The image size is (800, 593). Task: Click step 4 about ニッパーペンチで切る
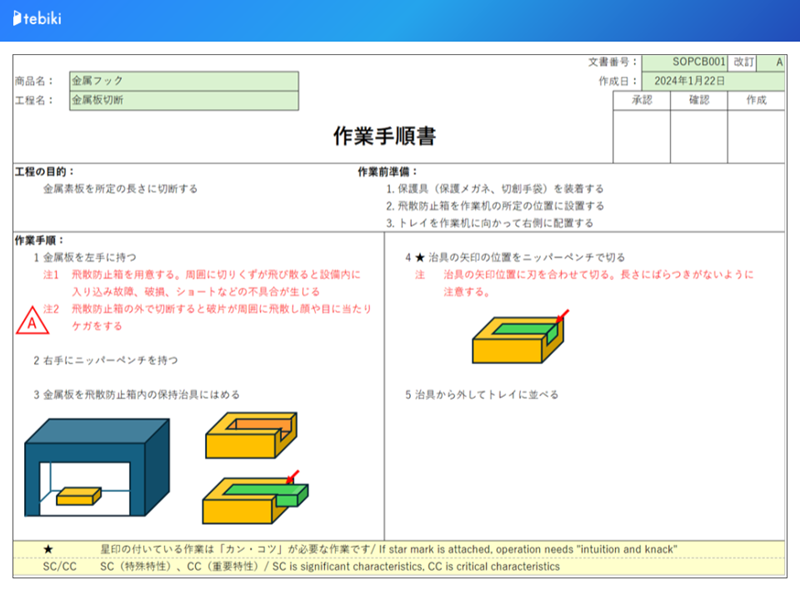(515, 257)
